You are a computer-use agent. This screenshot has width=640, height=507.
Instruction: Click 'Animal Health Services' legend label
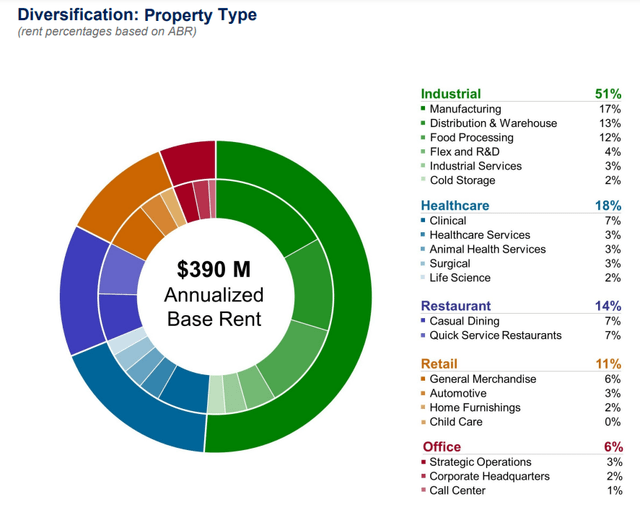click(x=487, y=249)
